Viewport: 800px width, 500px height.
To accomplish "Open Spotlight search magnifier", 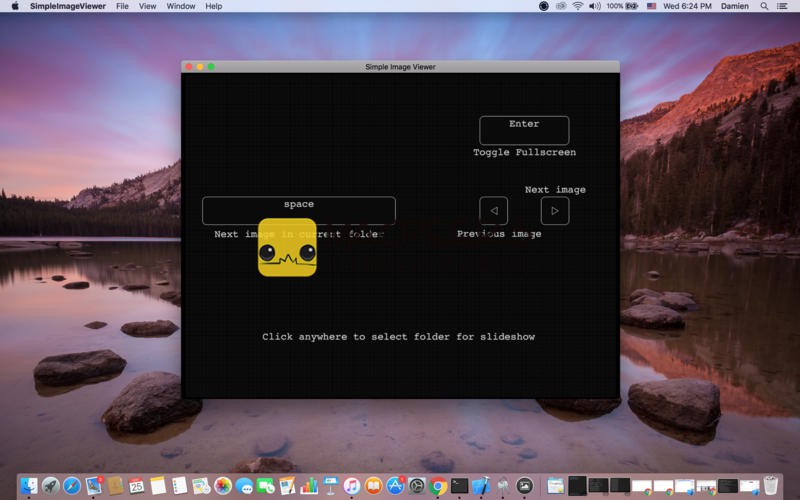I will tap(763, 6).
